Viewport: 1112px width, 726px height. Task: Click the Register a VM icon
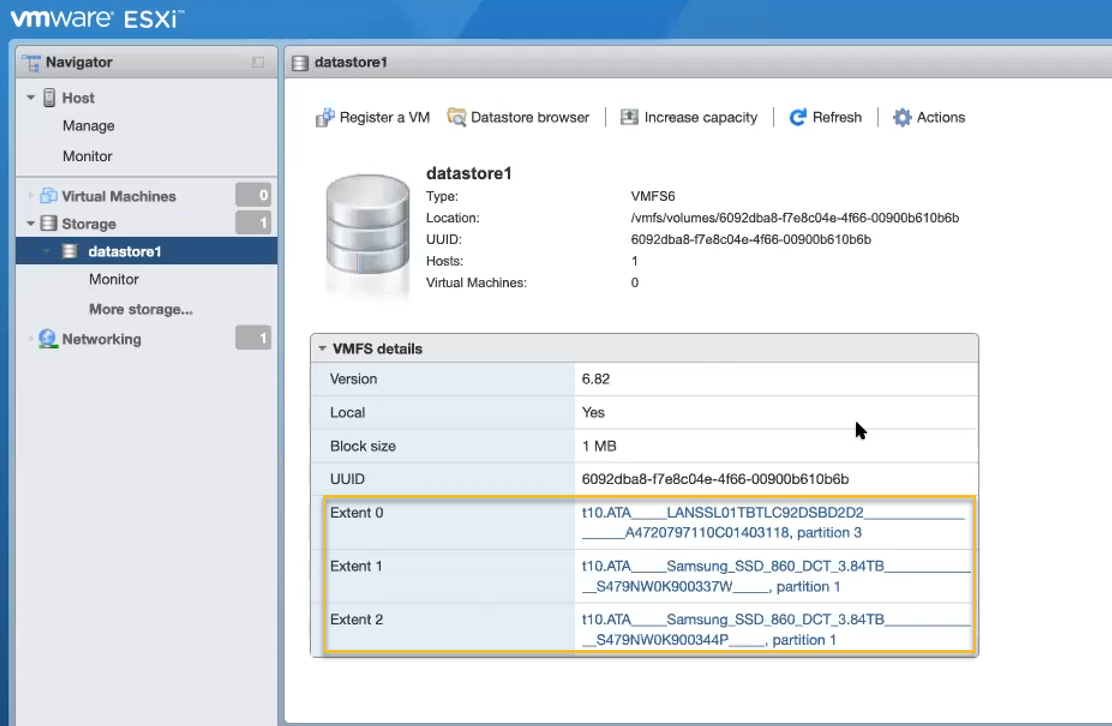click(x=325, y=118)
